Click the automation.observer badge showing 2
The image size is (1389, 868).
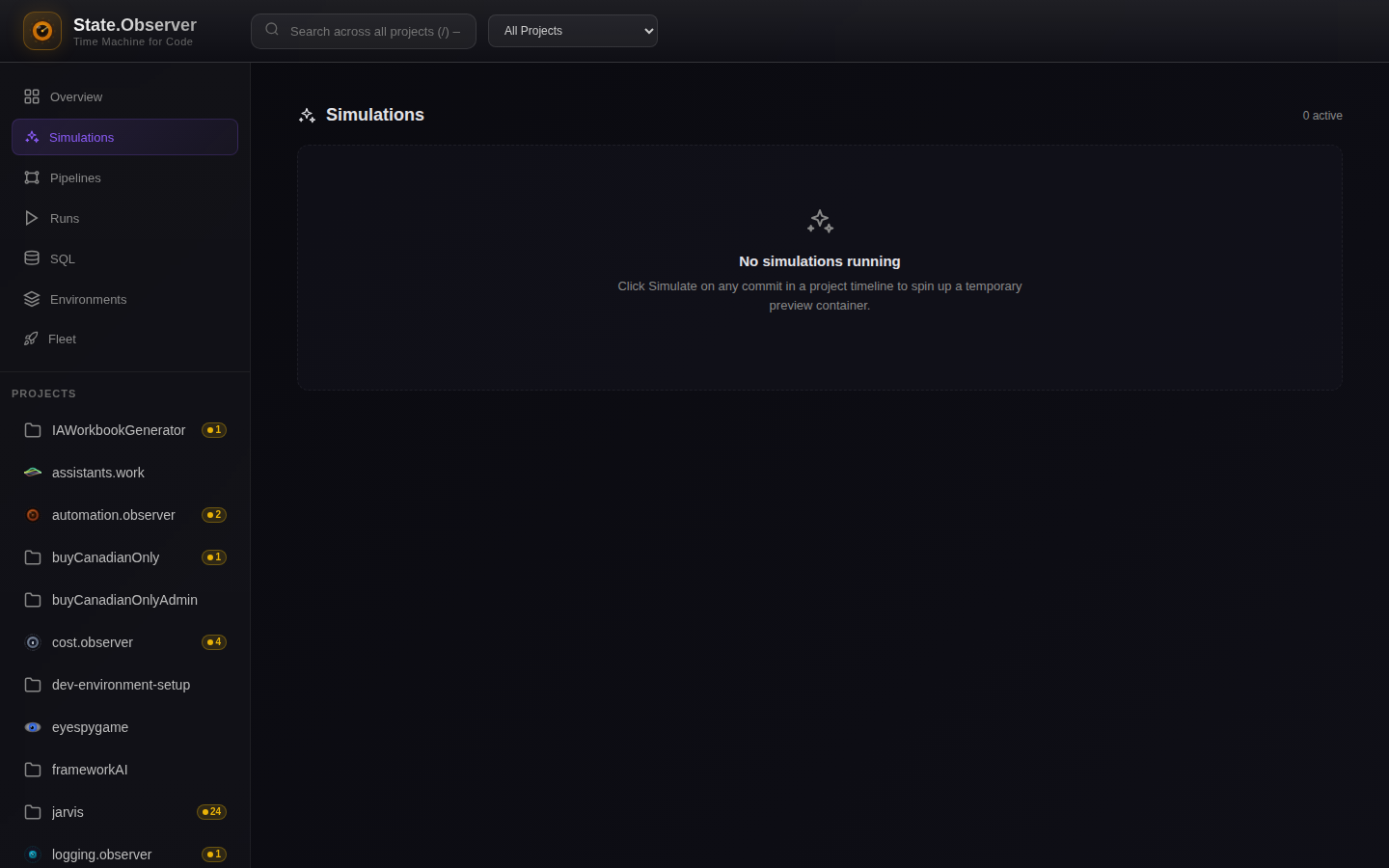click(214, 515)
